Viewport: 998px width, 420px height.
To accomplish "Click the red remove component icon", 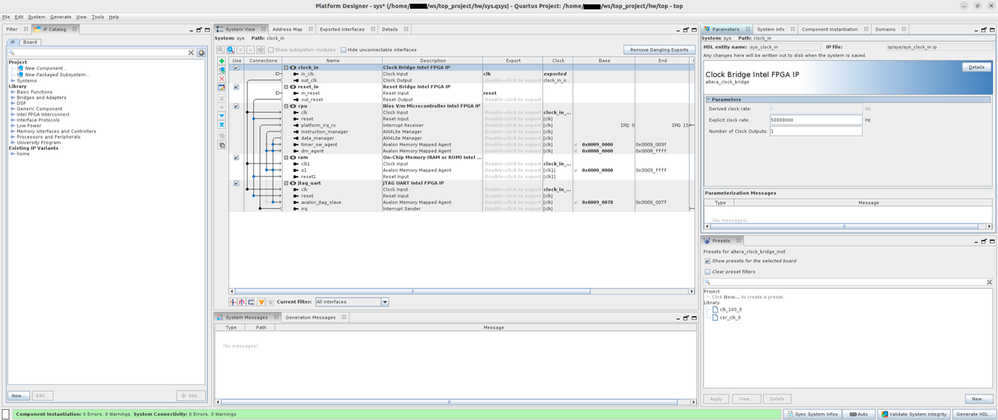I will (222, 79).
